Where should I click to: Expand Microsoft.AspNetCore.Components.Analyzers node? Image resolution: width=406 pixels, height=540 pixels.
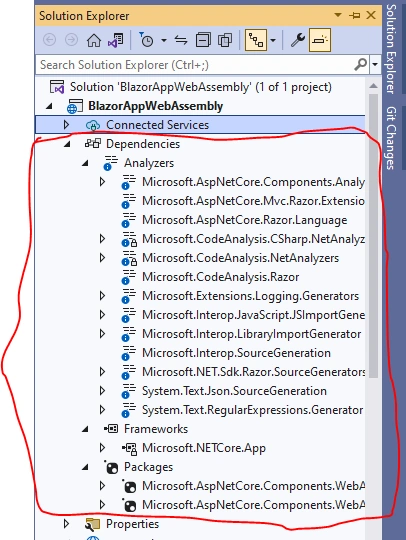[102, 182]
